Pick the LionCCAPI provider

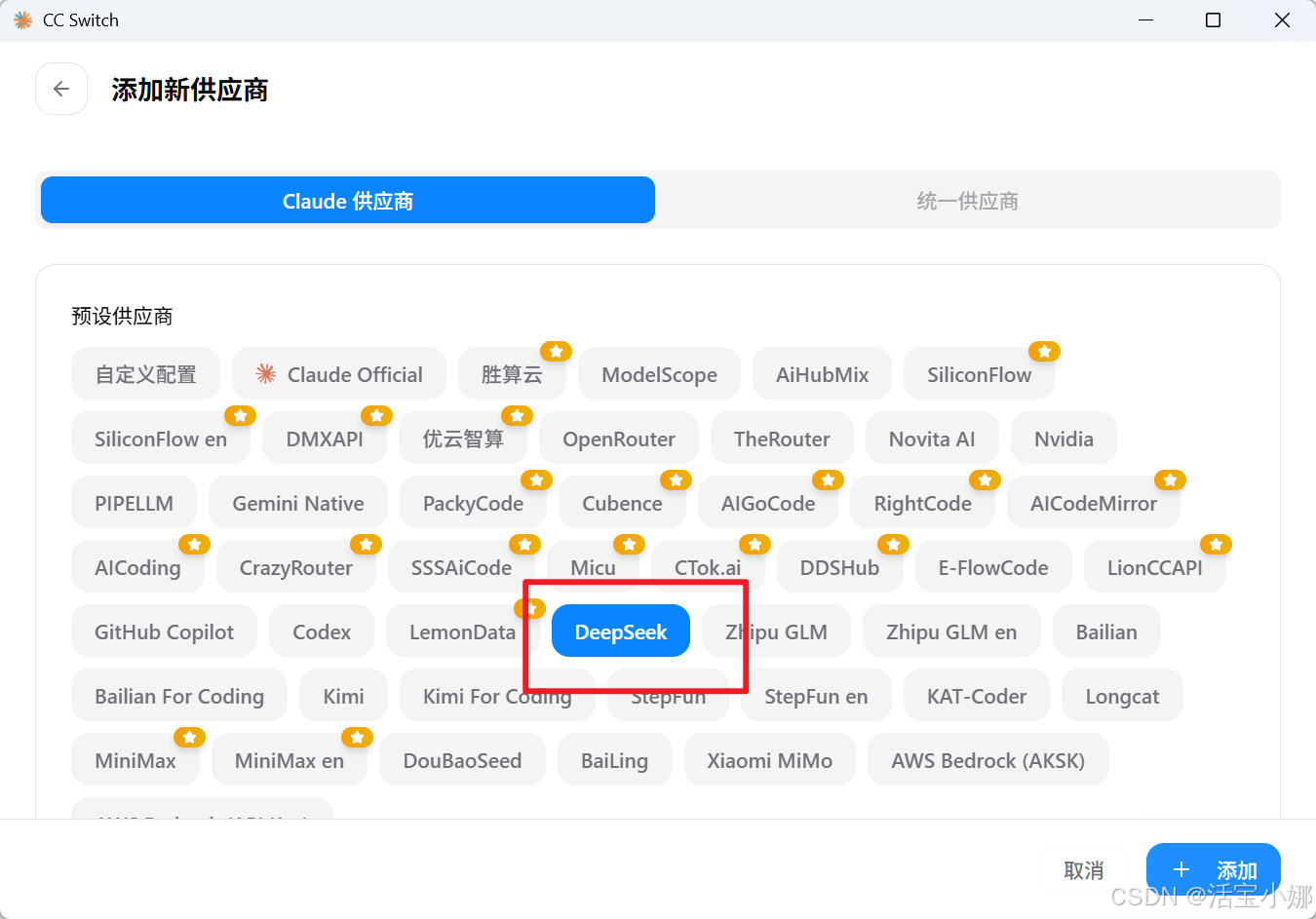pos(1154,567)
